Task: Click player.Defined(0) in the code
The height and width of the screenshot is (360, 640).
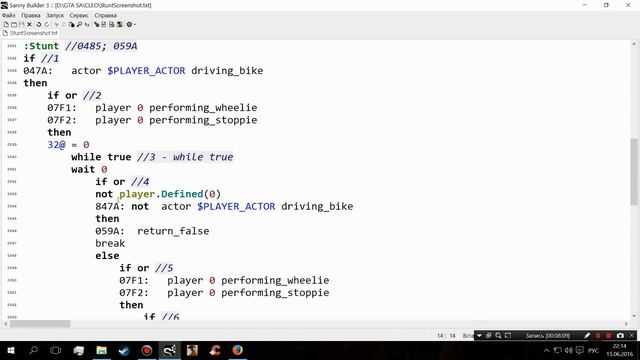Action: 170,194
